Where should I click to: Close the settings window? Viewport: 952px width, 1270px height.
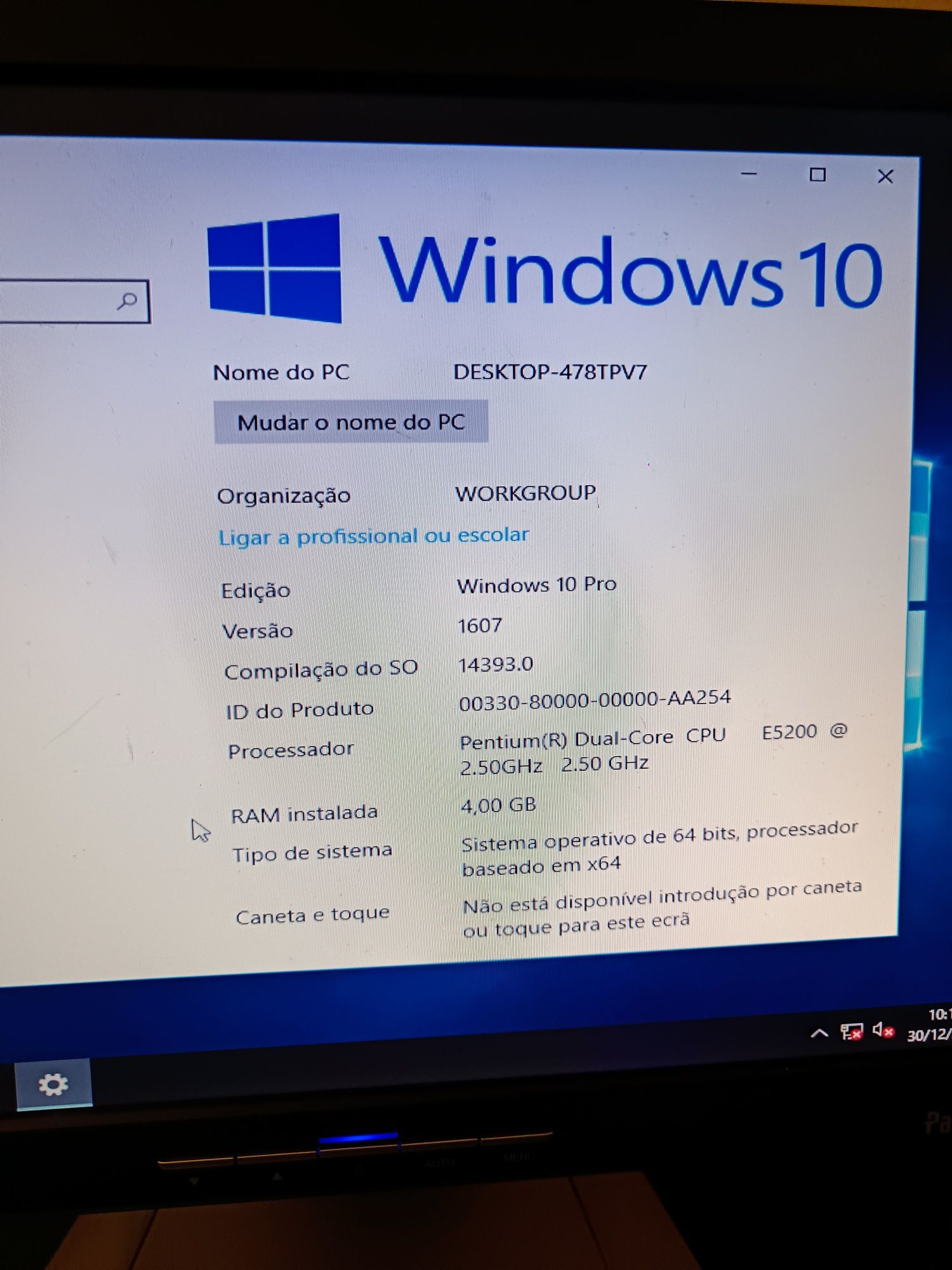pyautogui.click(x=885, y=177)
